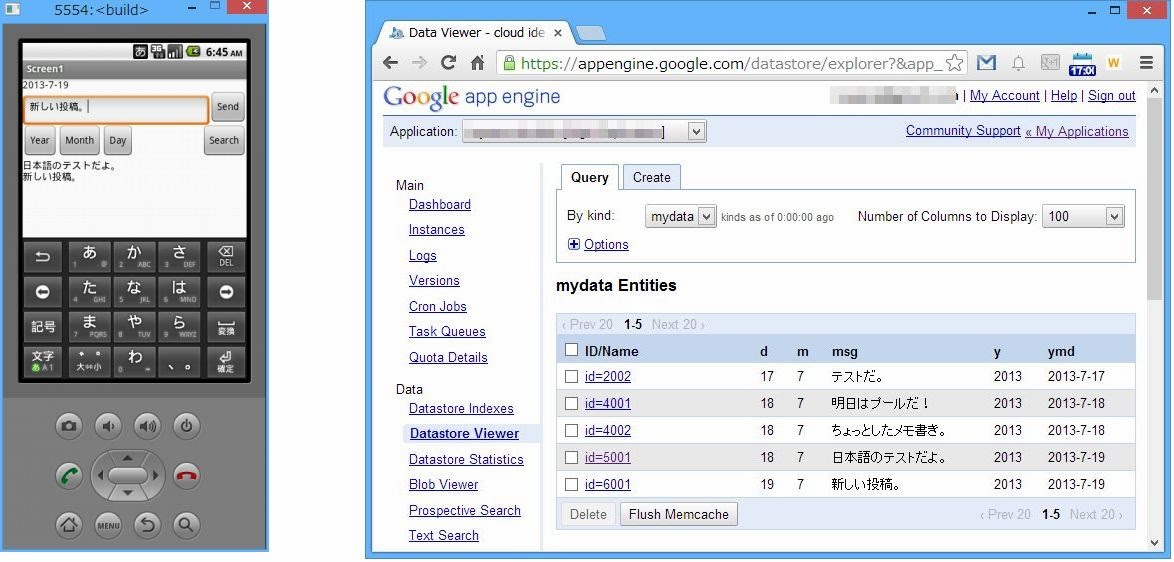The image size is (1174, 562).
Task: Tap the green call button on emulator
Action: pos(69,474)
